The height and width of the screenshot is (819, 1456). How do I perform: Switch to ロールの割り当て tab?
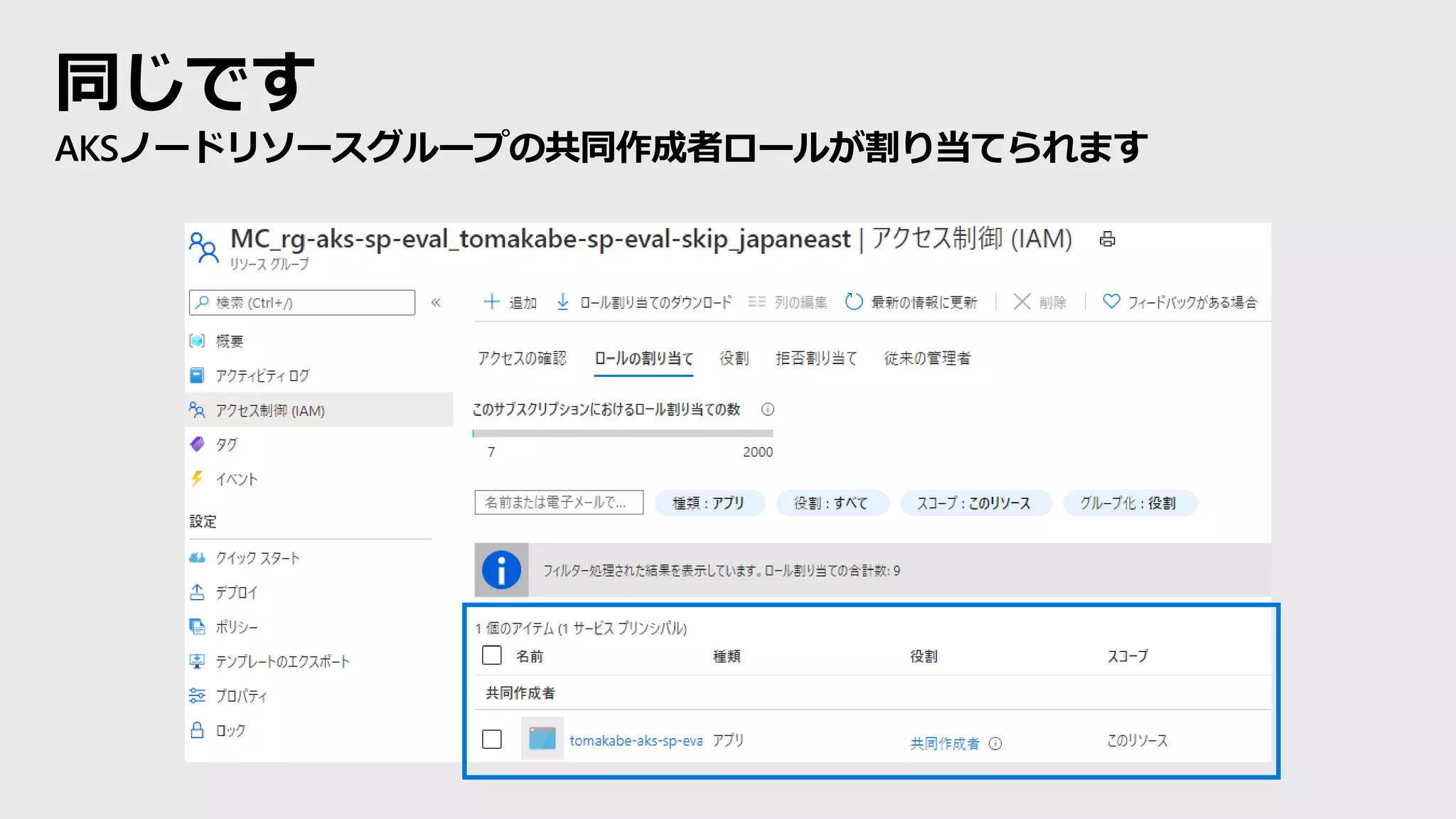click(x=643, y=358)
